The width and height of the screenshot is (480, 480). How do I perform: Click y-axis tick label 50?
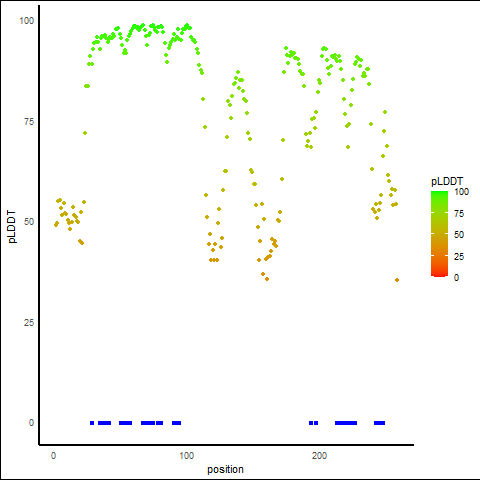[29, 222]
